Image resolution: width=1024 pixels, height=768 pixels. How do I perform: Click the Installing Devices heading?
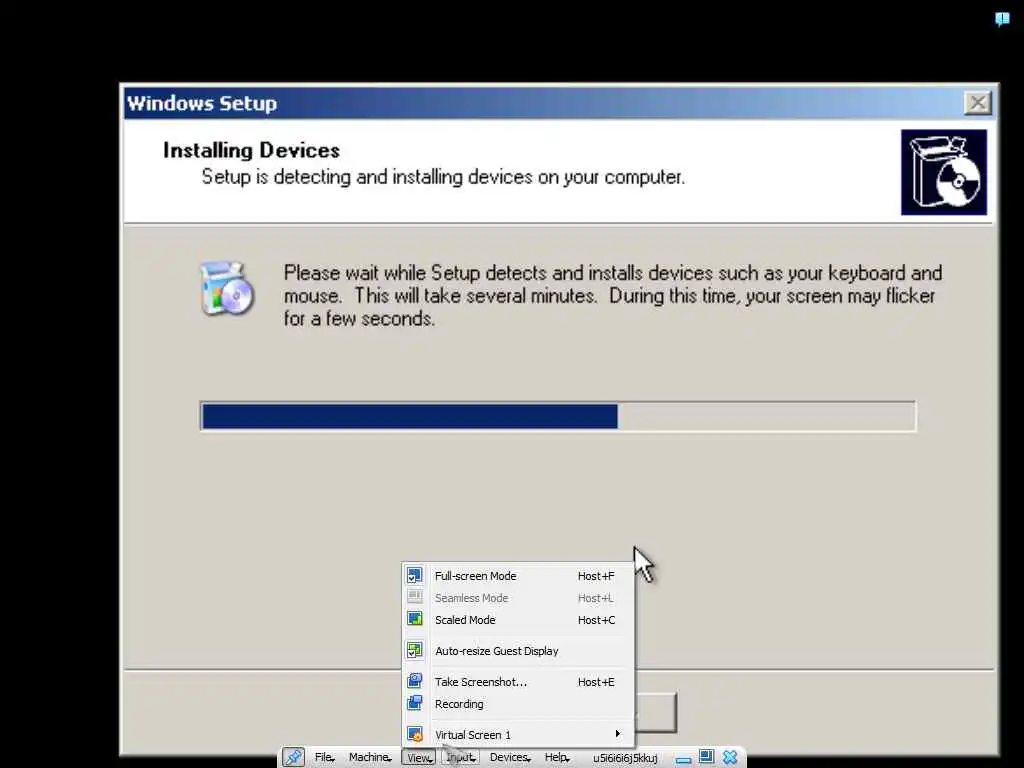pyautogui.click(x=251, y=150)
